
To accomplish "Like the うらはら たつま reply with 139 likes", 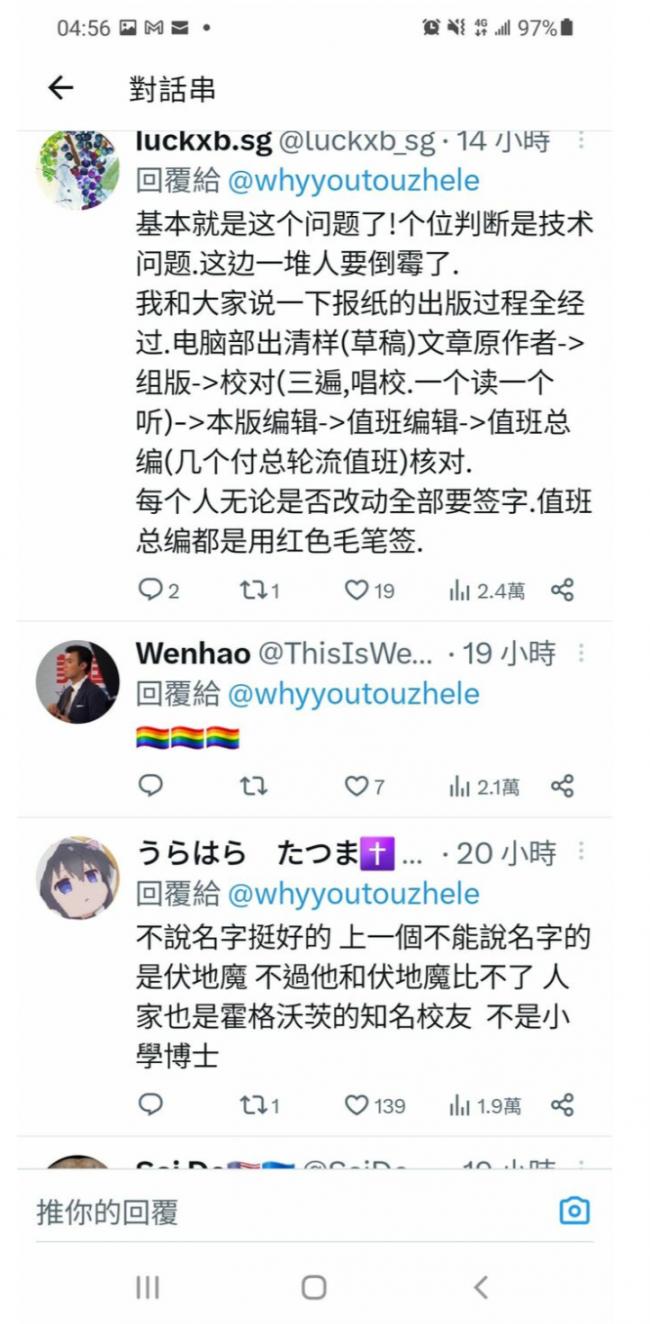I will coord(357,1105).
